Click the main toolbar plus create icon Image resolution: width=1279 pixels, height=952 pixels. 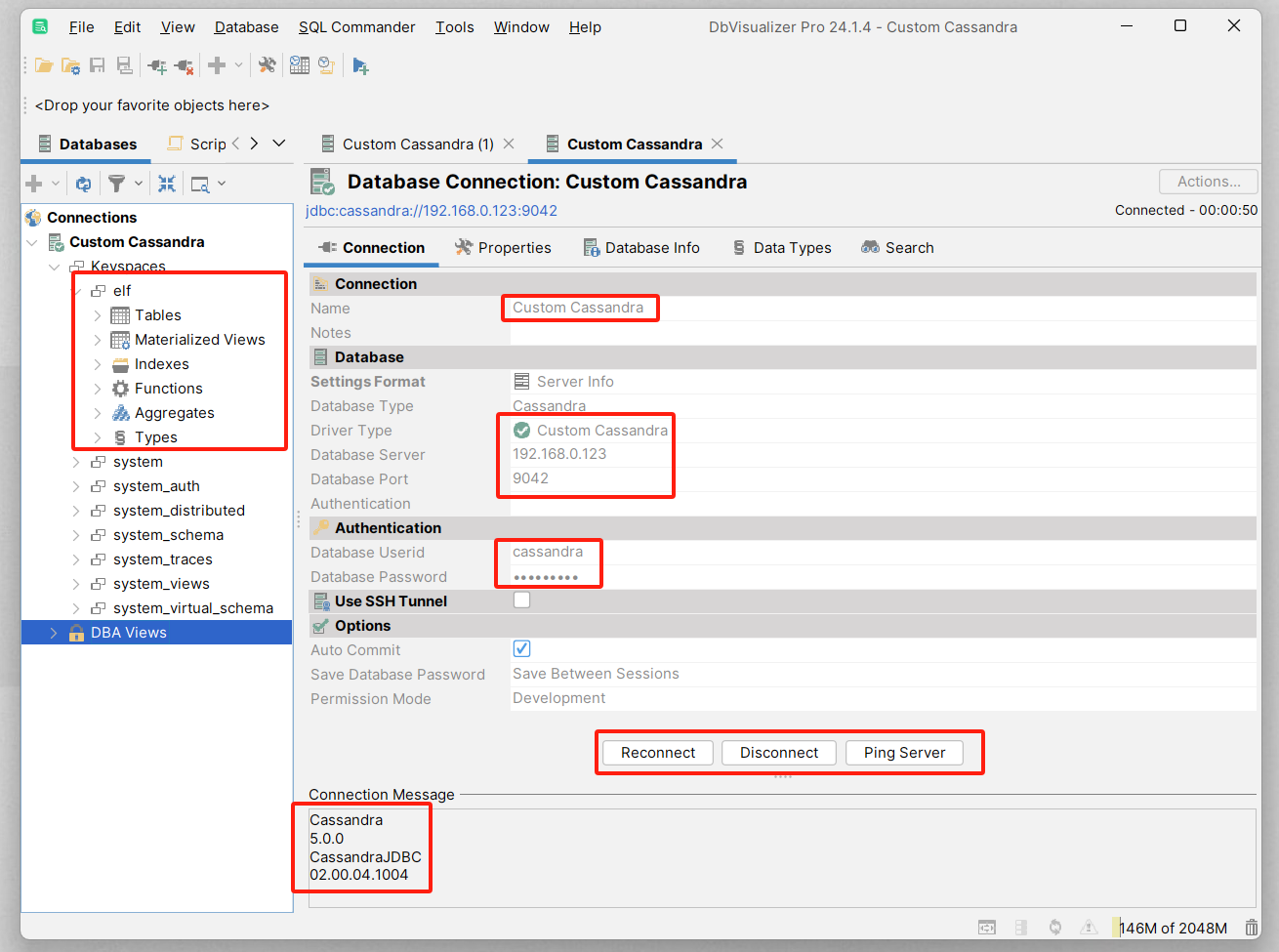[217, 65]
